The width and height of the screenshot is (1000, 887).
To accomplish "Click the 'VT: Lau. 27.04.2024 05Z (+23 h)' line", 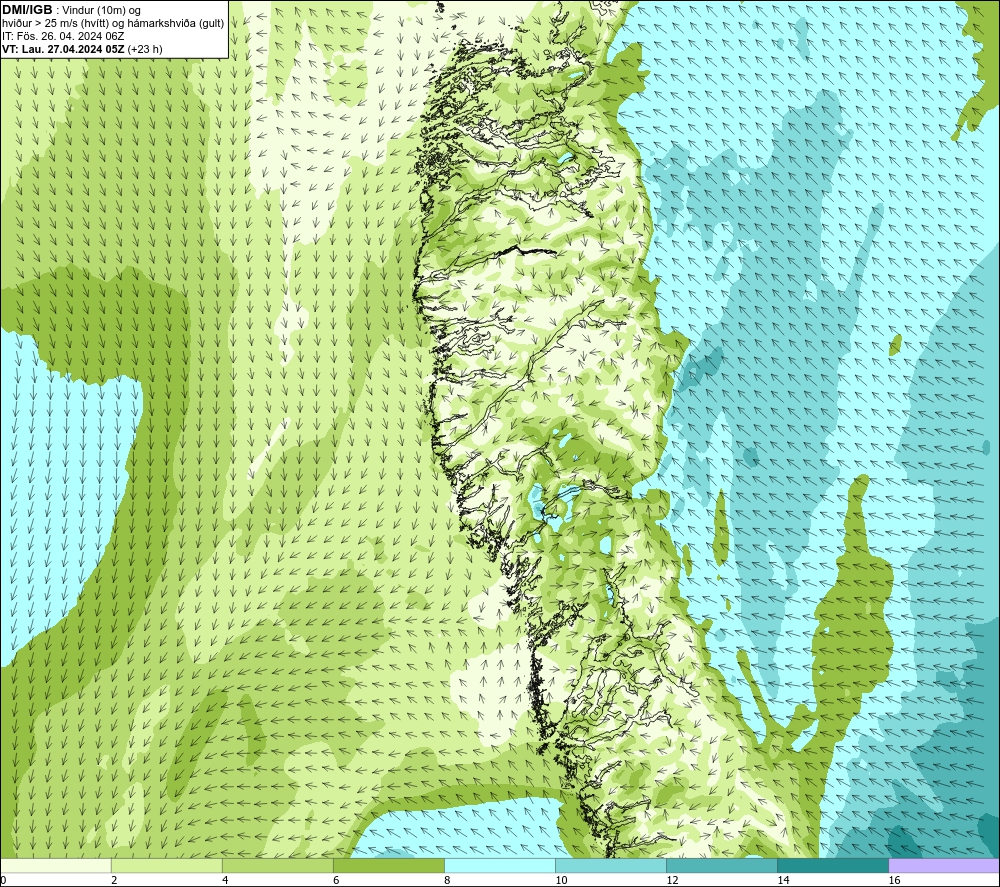I will pyautogui.click(x=82, y=49).
